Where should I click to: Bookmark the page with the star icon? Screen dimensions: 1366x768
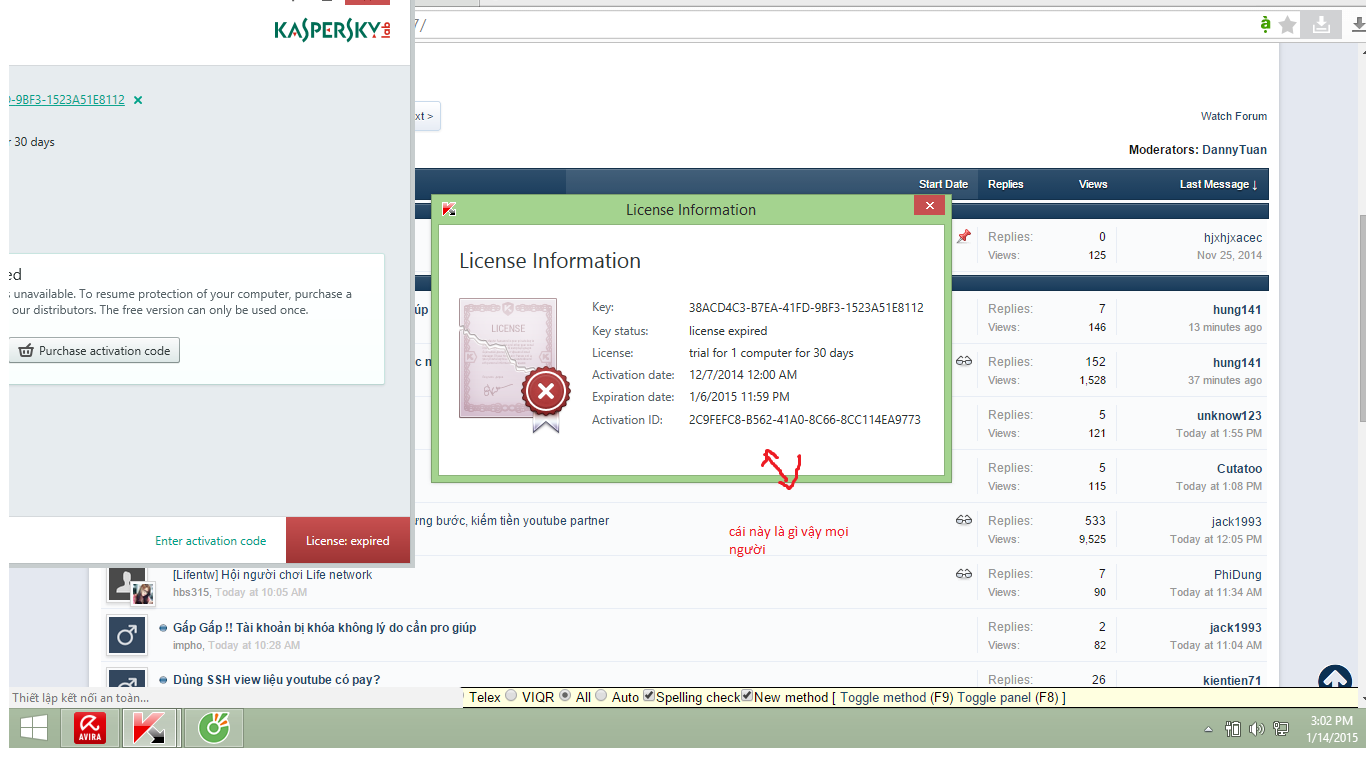click(1288, 25)
